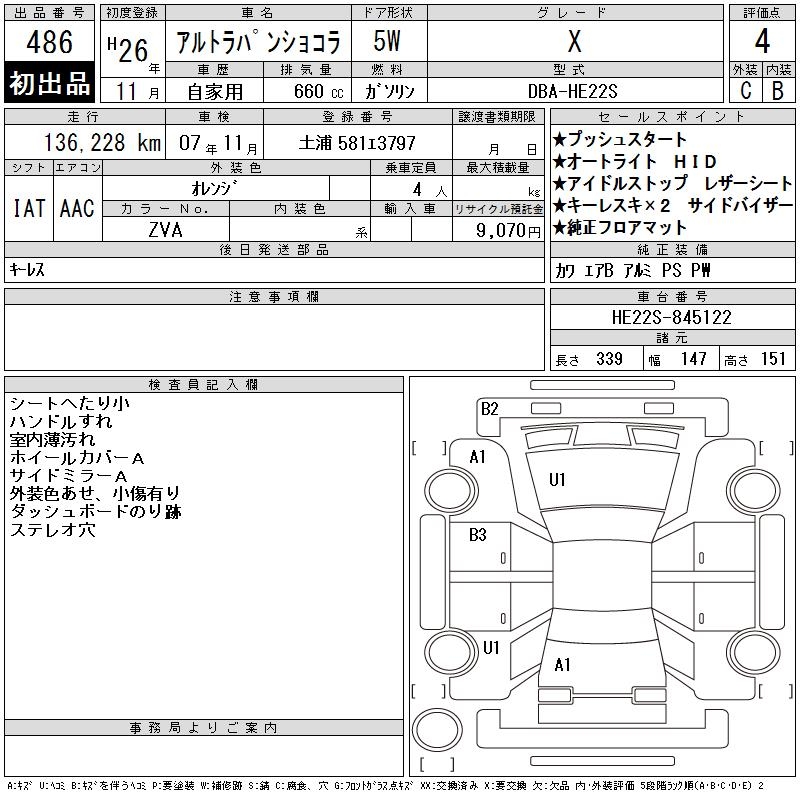Click the spare tire circle below the car diagram
Screen dimensions: 800x800
point(438,729)
